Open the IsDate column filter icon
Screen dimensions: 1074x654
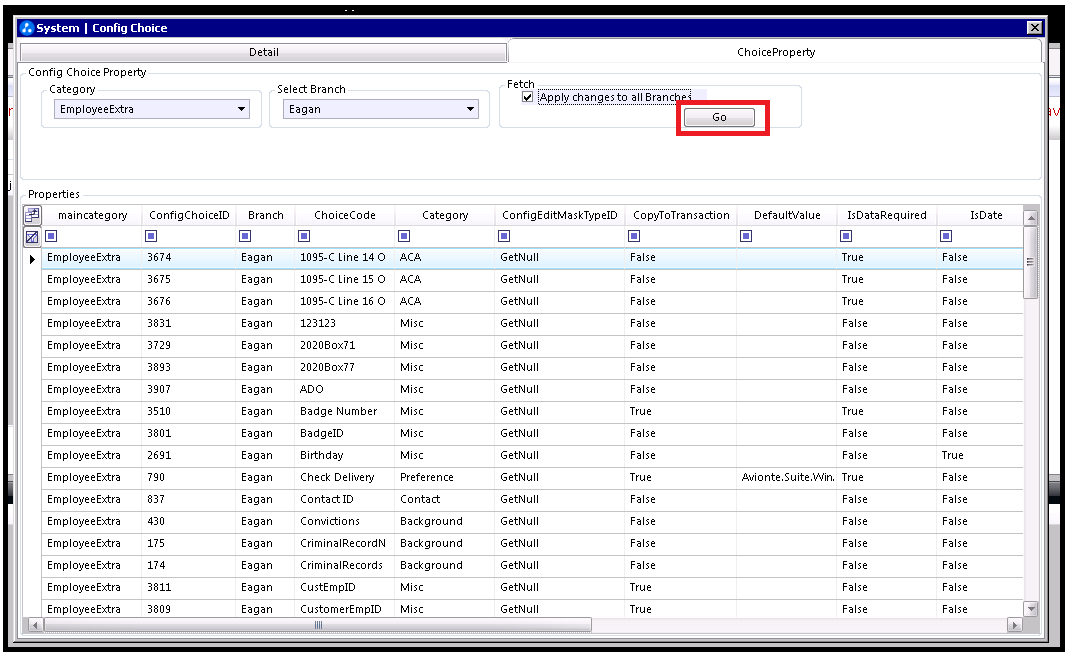pos(946,236)
